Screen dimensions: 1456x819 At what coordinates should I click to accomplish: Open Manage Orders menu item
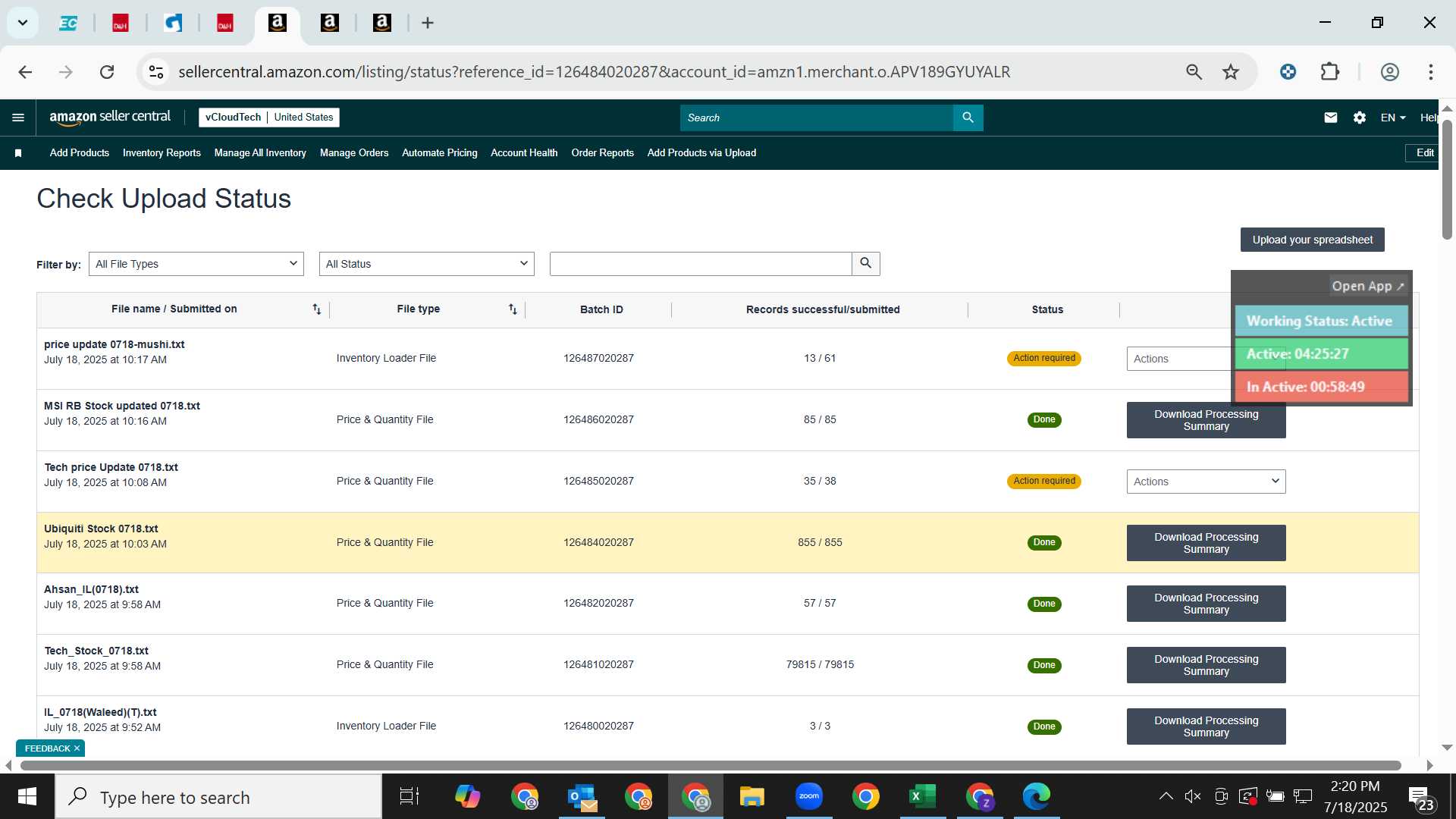click(x=354, y=153)
